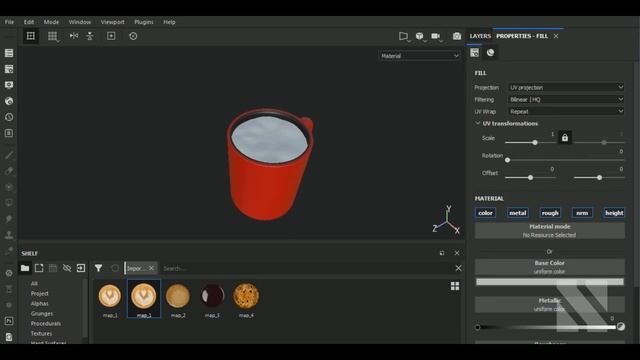Open the history clock icon

[x=9, y=117]
